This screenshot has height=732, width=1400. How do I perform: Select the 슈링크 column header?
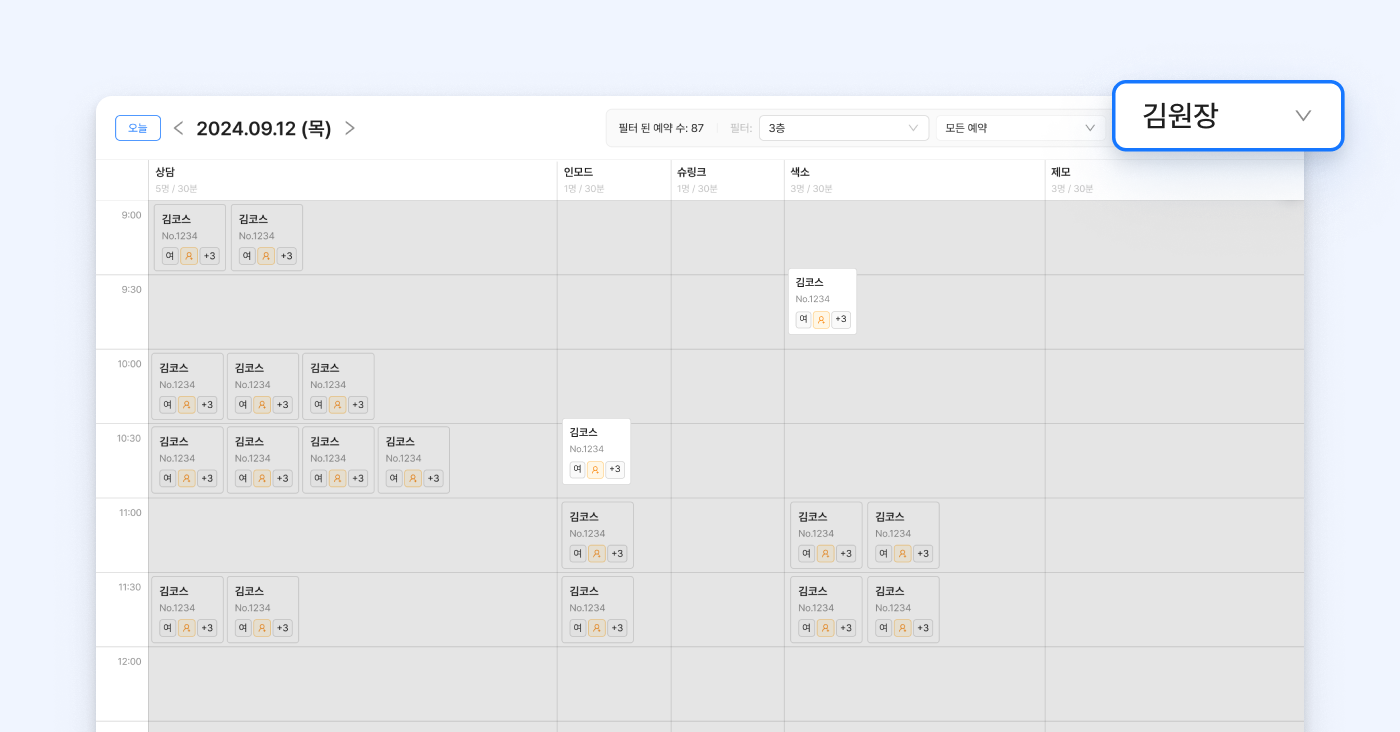coord(727,180)
